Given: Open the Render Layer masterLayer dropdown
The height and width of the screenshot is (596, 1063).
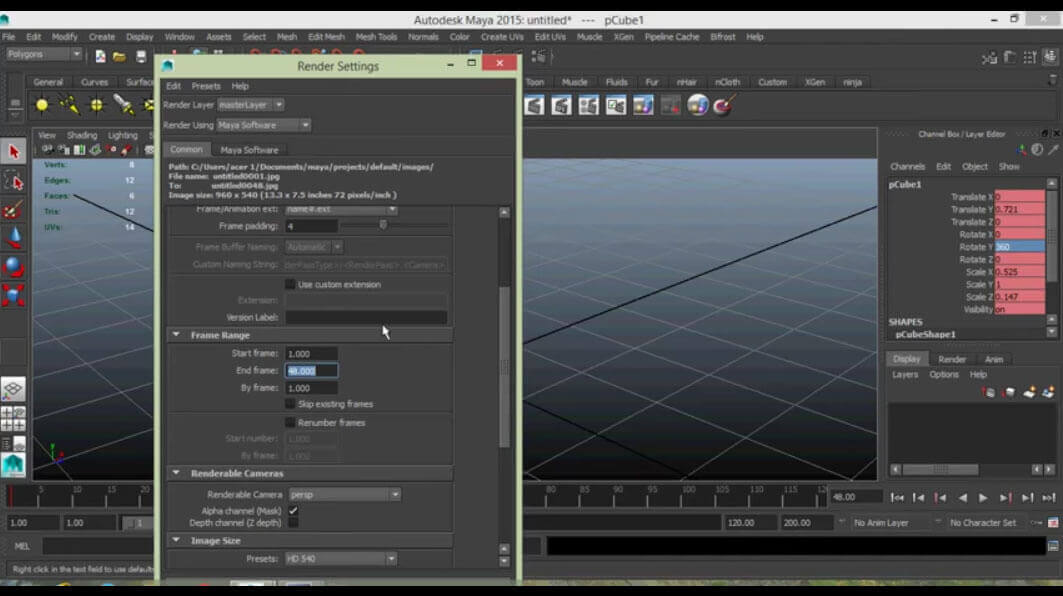Looking at the screenshot, I should click(250, 105).
